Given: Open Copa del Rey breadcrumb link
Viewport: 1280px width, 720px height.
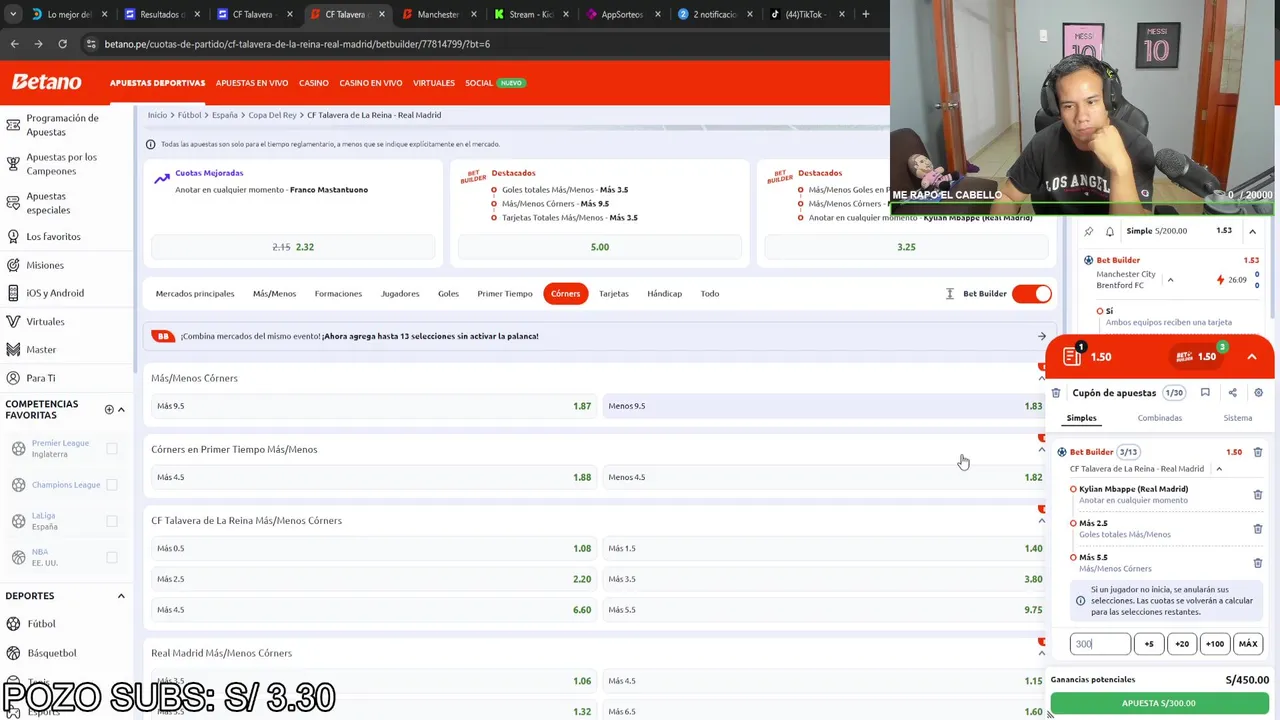Looking at the screenshot, I should coord(272,115).
